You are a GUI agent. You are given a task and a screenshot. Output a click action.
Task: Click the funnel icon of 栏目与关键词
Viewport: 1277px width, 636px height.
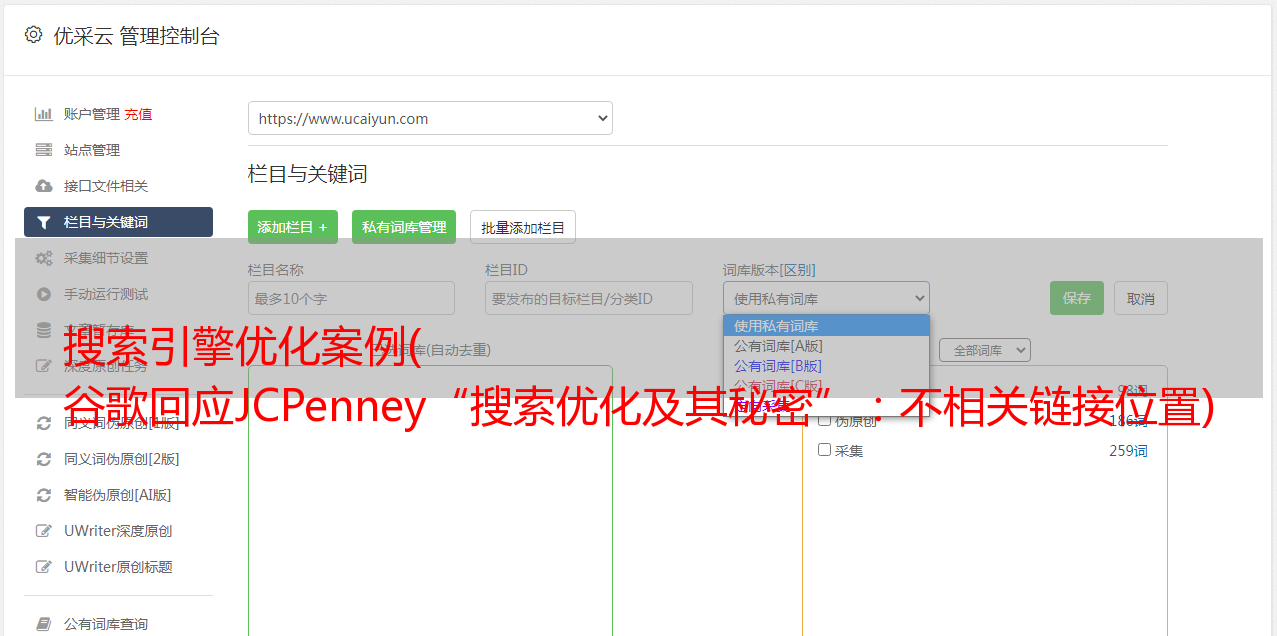(x=44, y=222)
